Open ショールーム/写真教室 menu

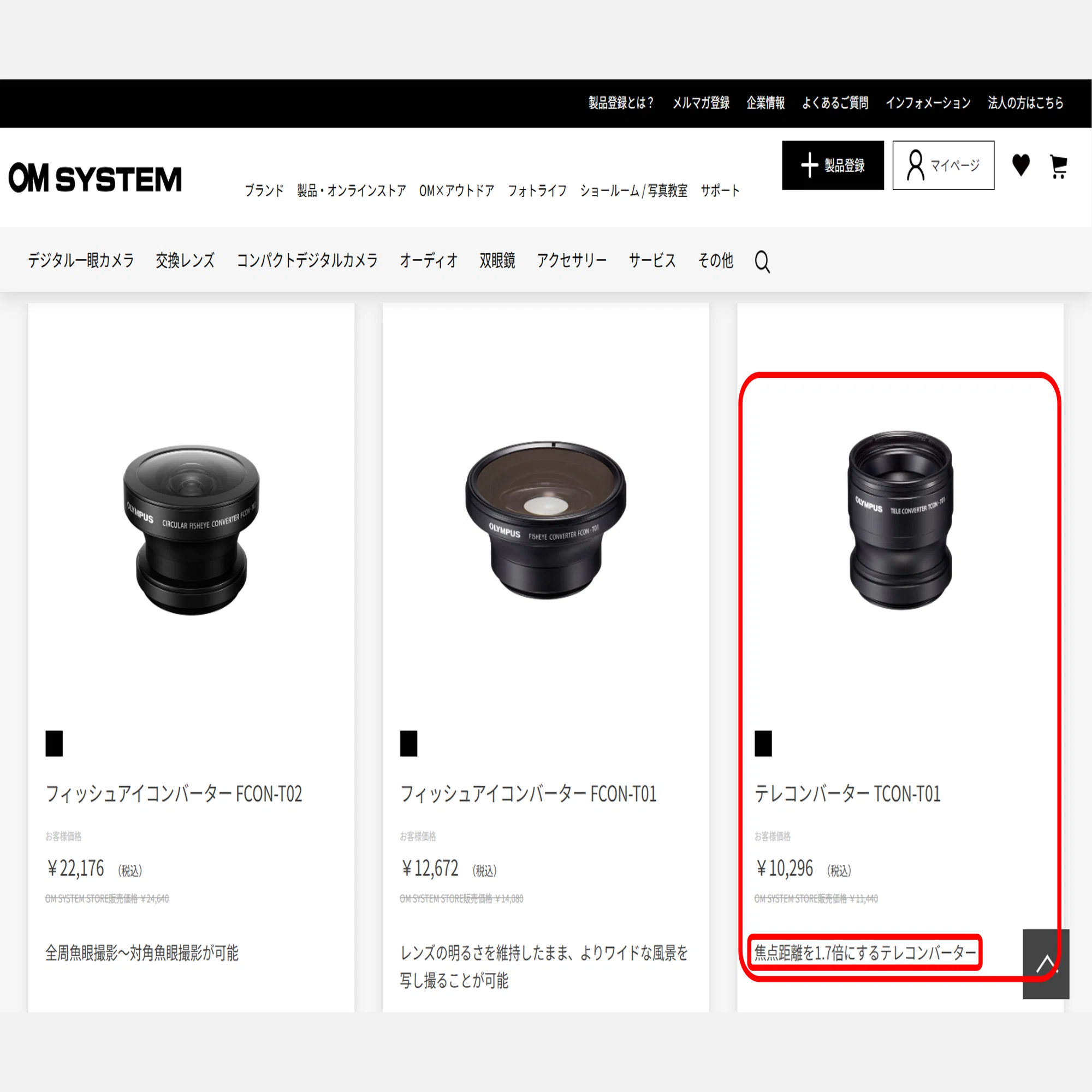click(633, 191)
